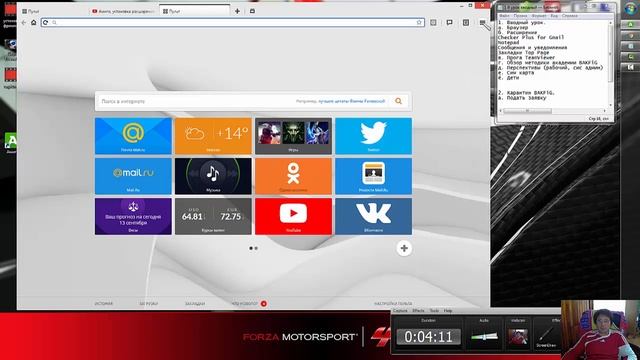Open the music note tile

pyautogui.click(x=213, y=176)
